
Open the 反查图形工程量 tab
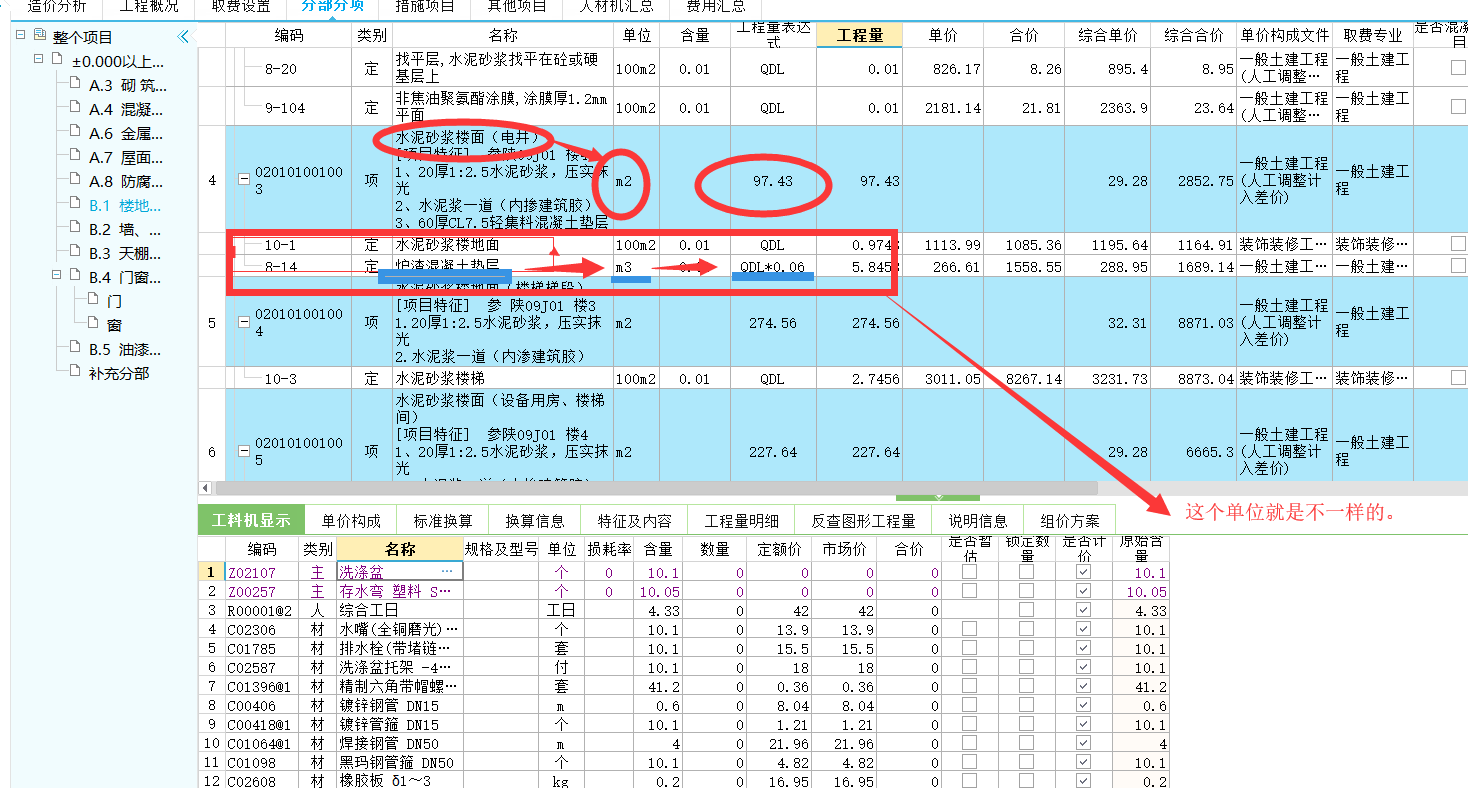pyautogui.click(x=863, y=520)
